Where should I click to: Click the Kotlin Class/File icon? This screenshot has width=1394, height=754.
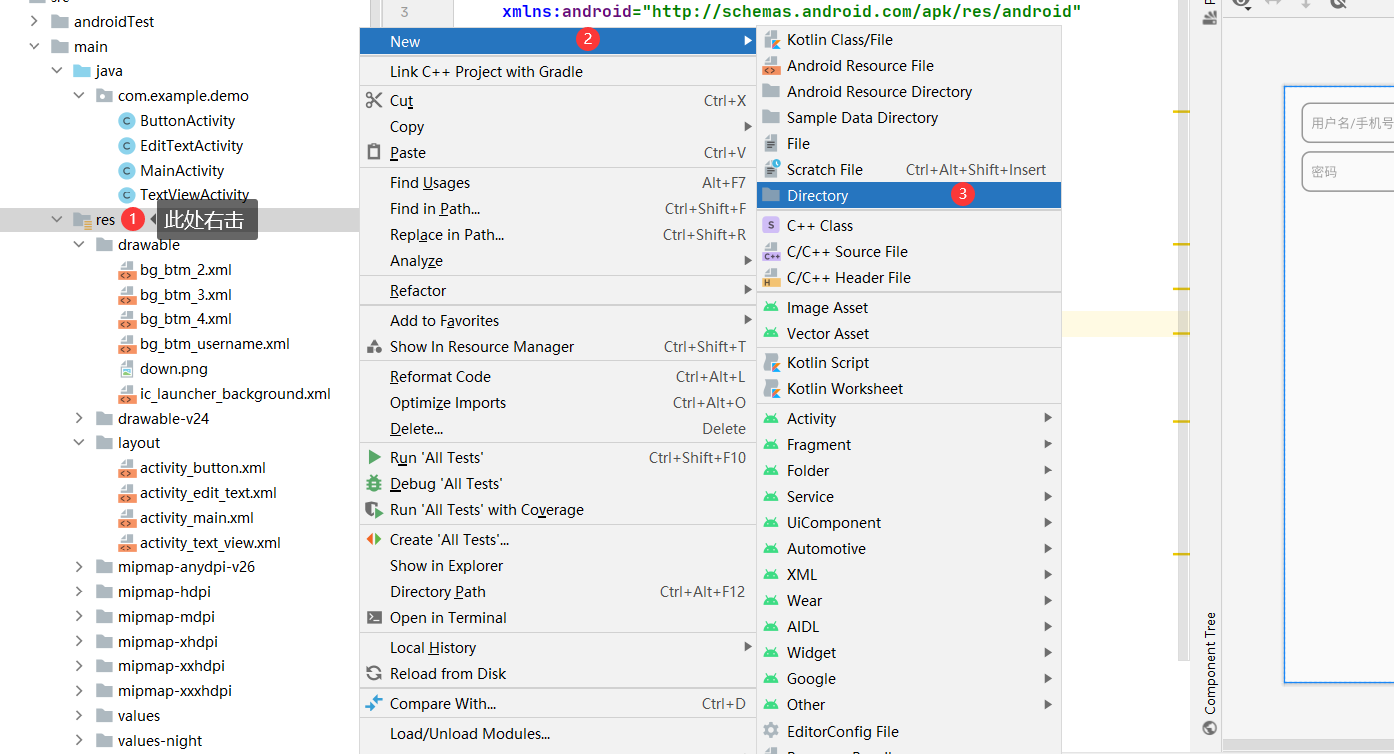pyautogui.click(x=771, y=40)
